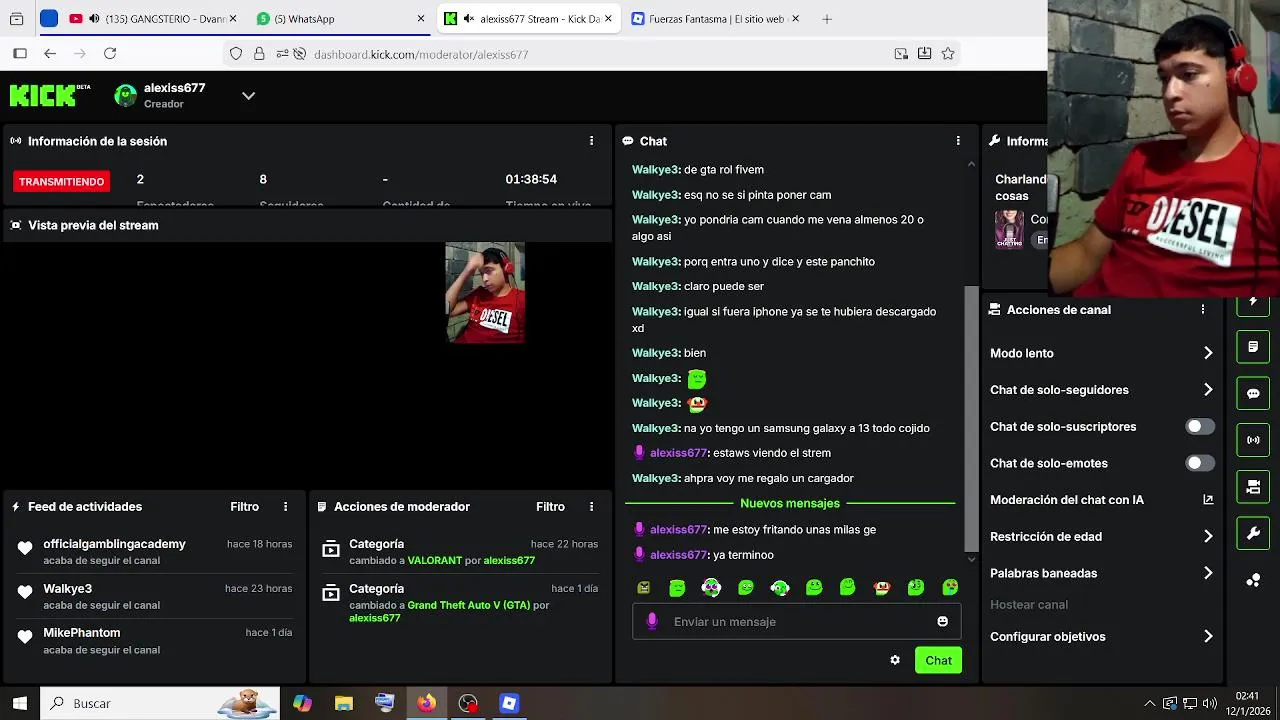The width and height of the screenshot is (1280, 720).
Task: Insert the heart-eyes green emote
Action: pos(950,588)
